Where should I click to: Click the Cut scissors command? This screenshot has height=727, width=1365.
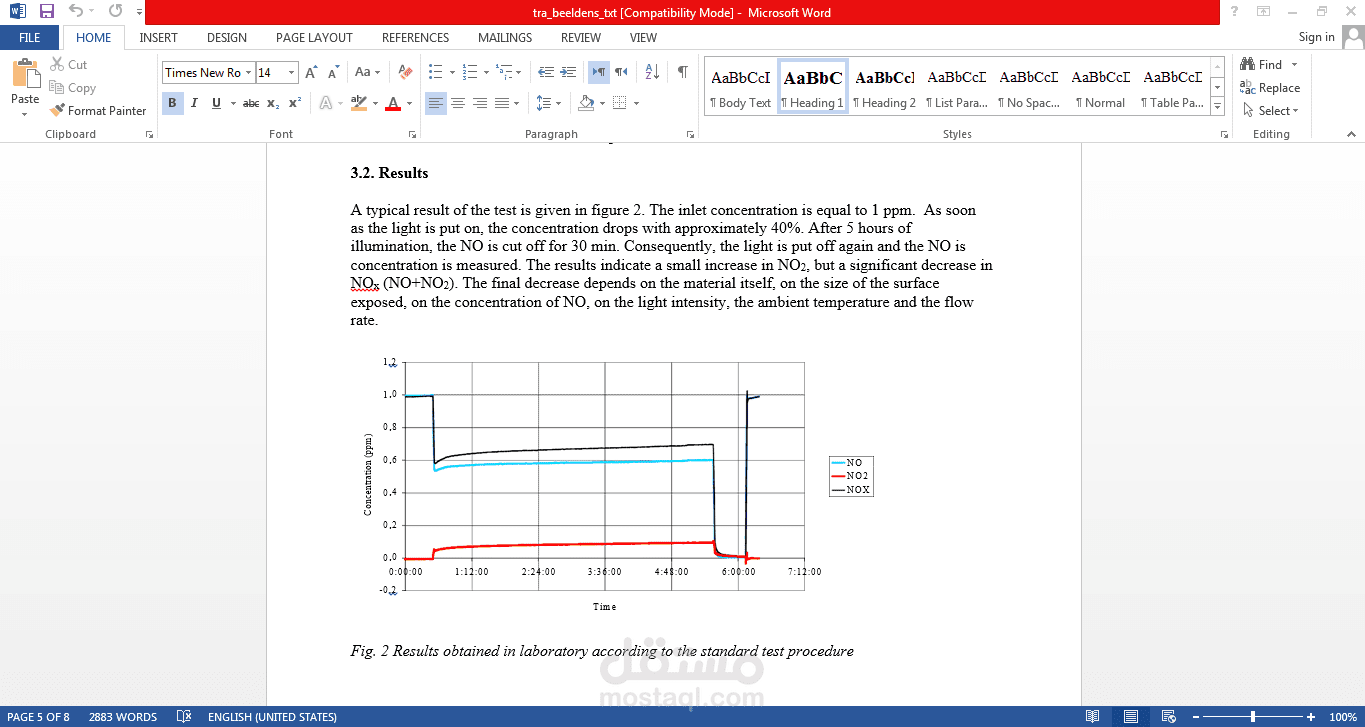[69, 64]
